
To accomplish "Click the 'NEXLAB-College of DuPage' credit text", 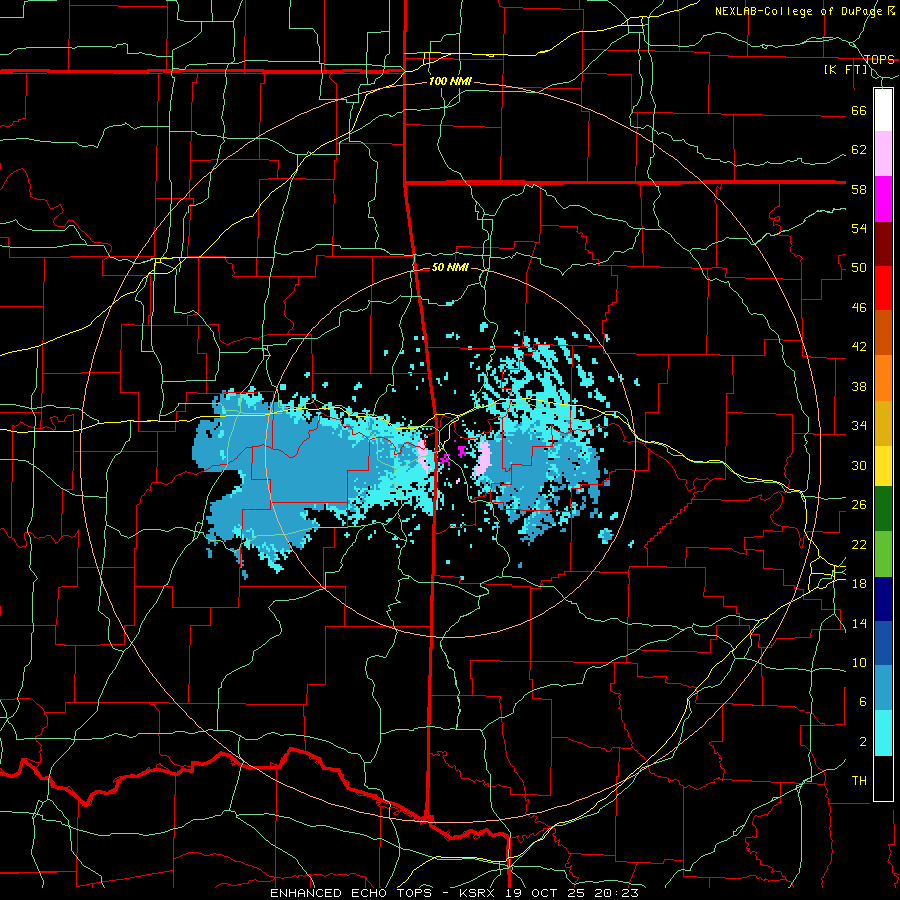I will click(798, 11).
